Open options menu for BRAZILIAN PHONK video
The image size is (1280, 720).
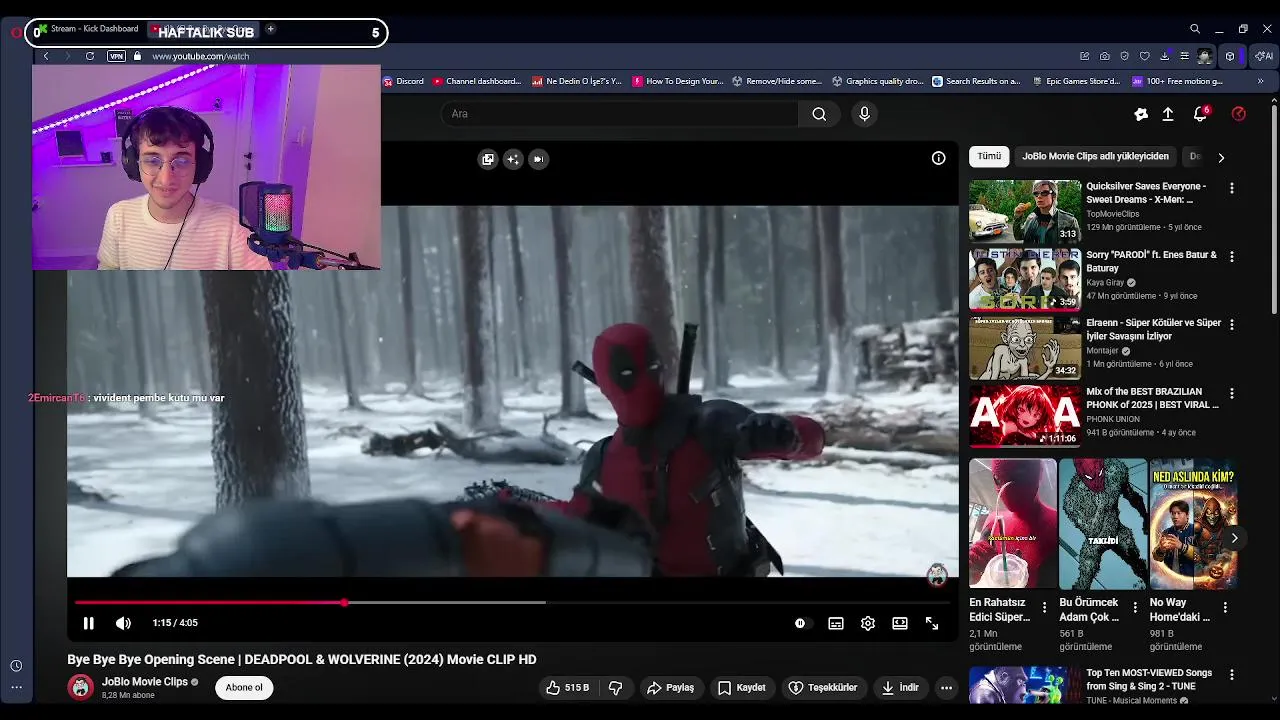[x=1231, y=393]
